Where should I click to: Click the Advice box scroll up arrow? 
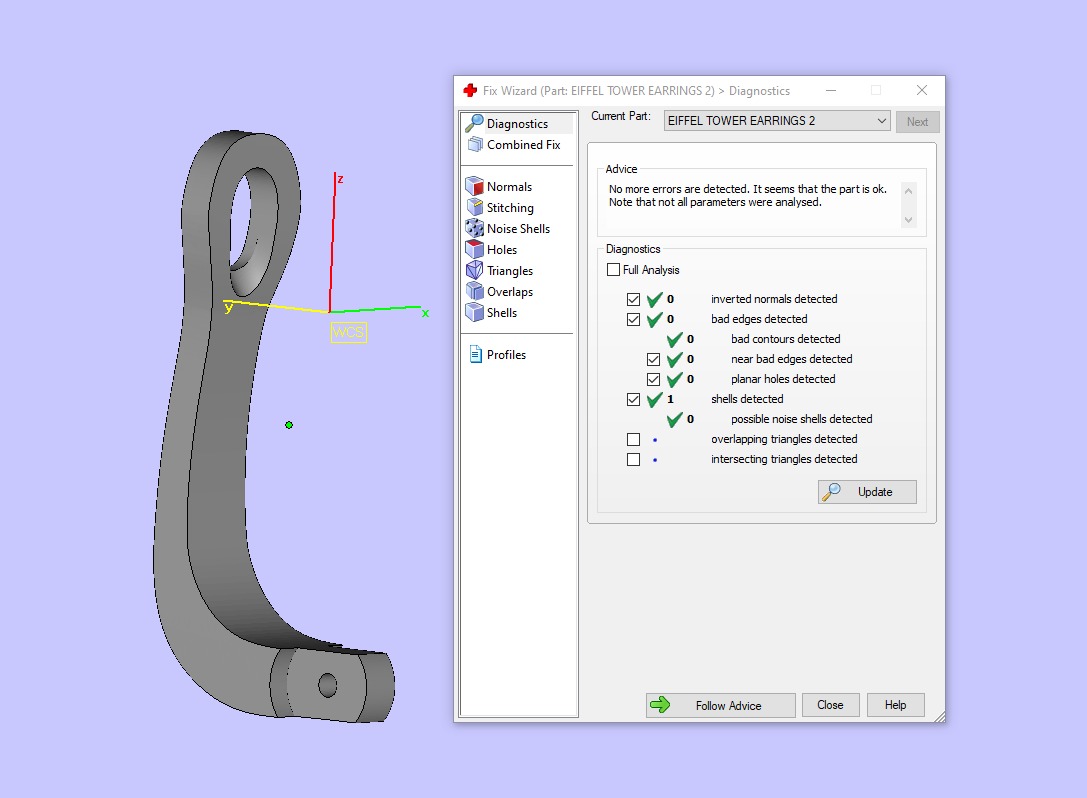[x=908, y=191]
